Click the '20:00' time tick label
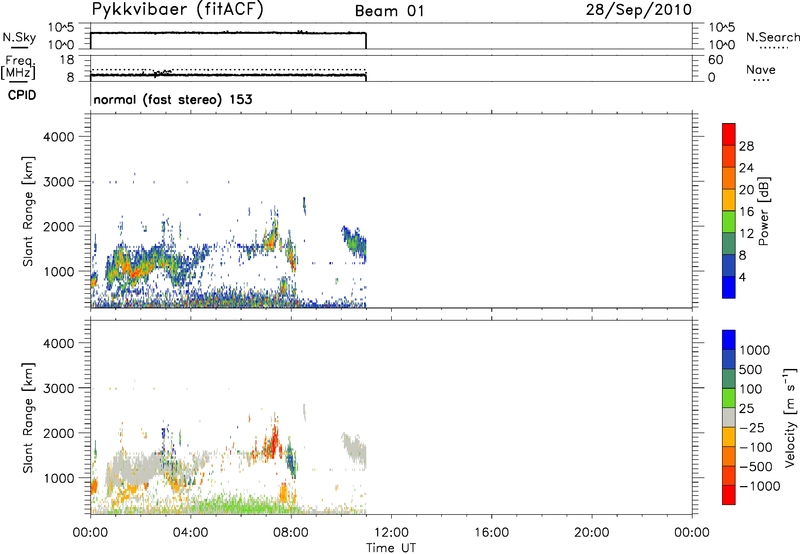This screenshot has height=554, width=800. pyautogui.click(x=592, y=533)
